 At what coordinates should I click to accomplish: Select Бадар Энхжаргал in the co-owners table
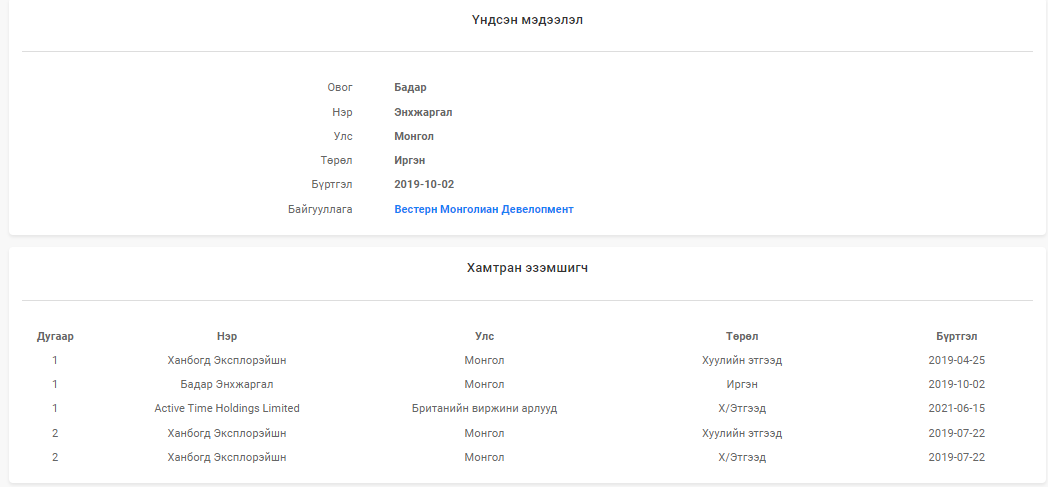[227, 384]
